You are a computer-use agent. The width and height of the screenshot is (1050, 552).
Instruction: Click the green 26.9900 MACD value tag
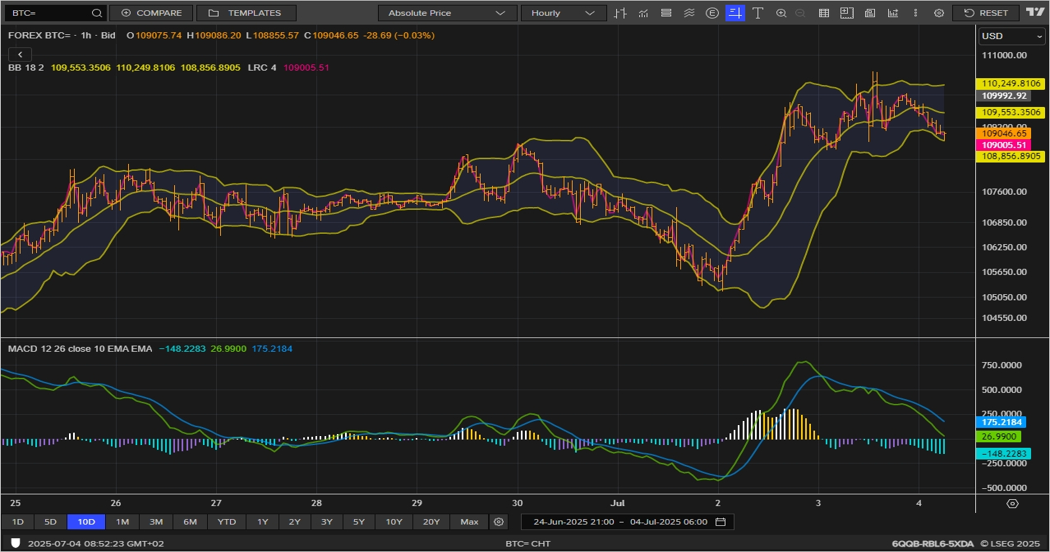coord(998,437)
